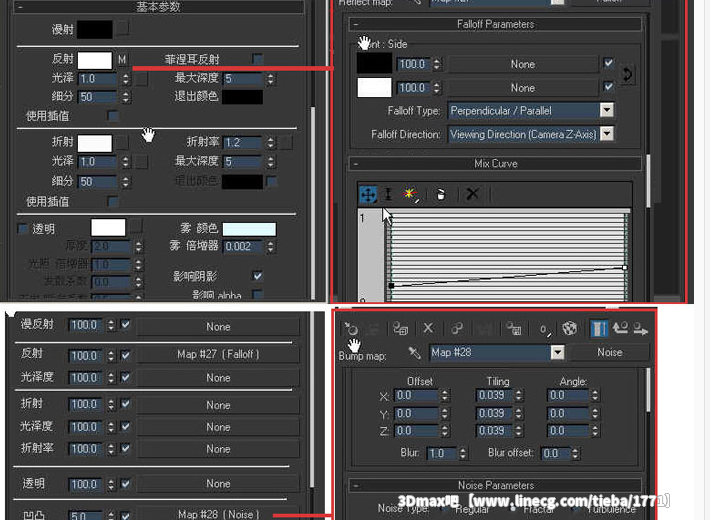
Task: Click the Delete Point X icon in Mix Curve
Action: pos(472,194)
